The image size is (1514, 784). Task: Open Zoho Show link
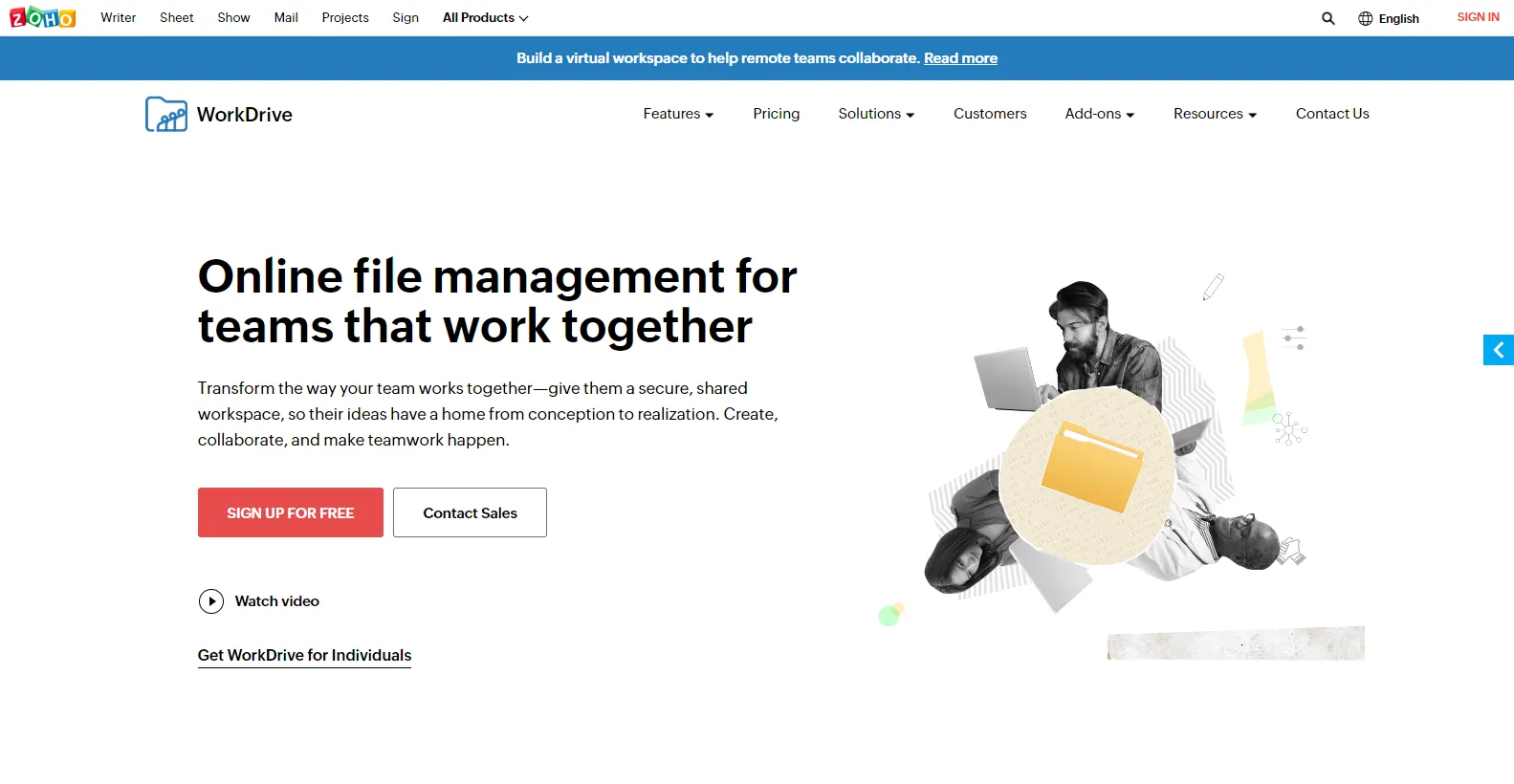[233, 17]
